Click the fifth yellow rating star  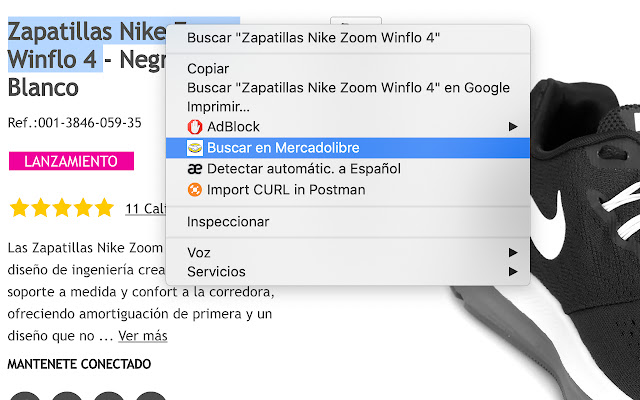coord(104,207)
